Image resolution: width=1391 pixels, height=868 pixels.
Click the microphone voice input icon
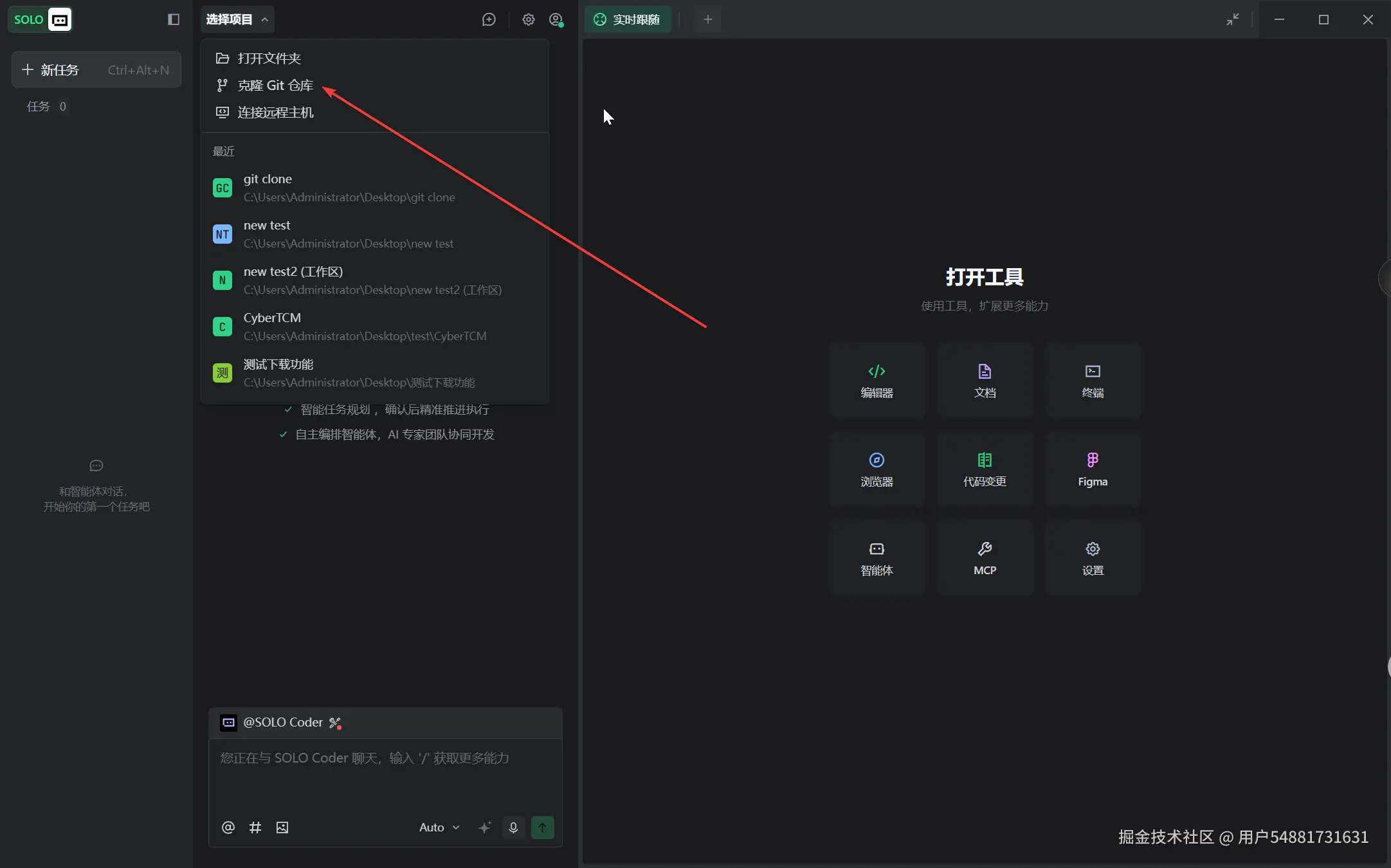[x=513, y=827]
